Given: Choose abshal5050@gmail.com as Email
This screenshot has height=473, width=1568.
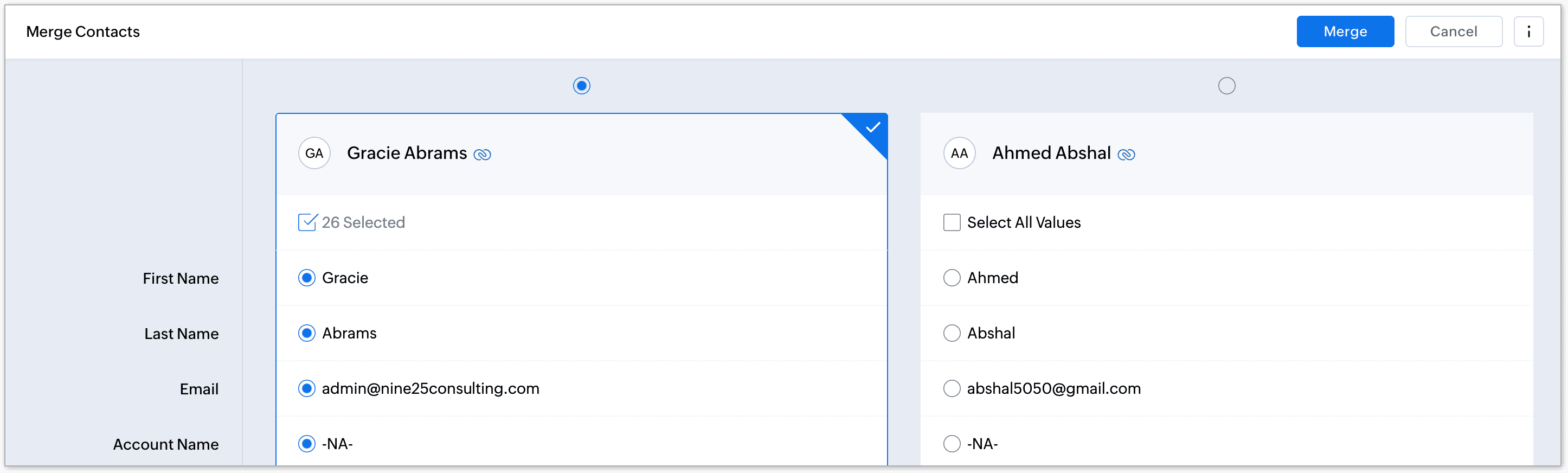Looking at the screenshot, I should click(x=952, y=388).
